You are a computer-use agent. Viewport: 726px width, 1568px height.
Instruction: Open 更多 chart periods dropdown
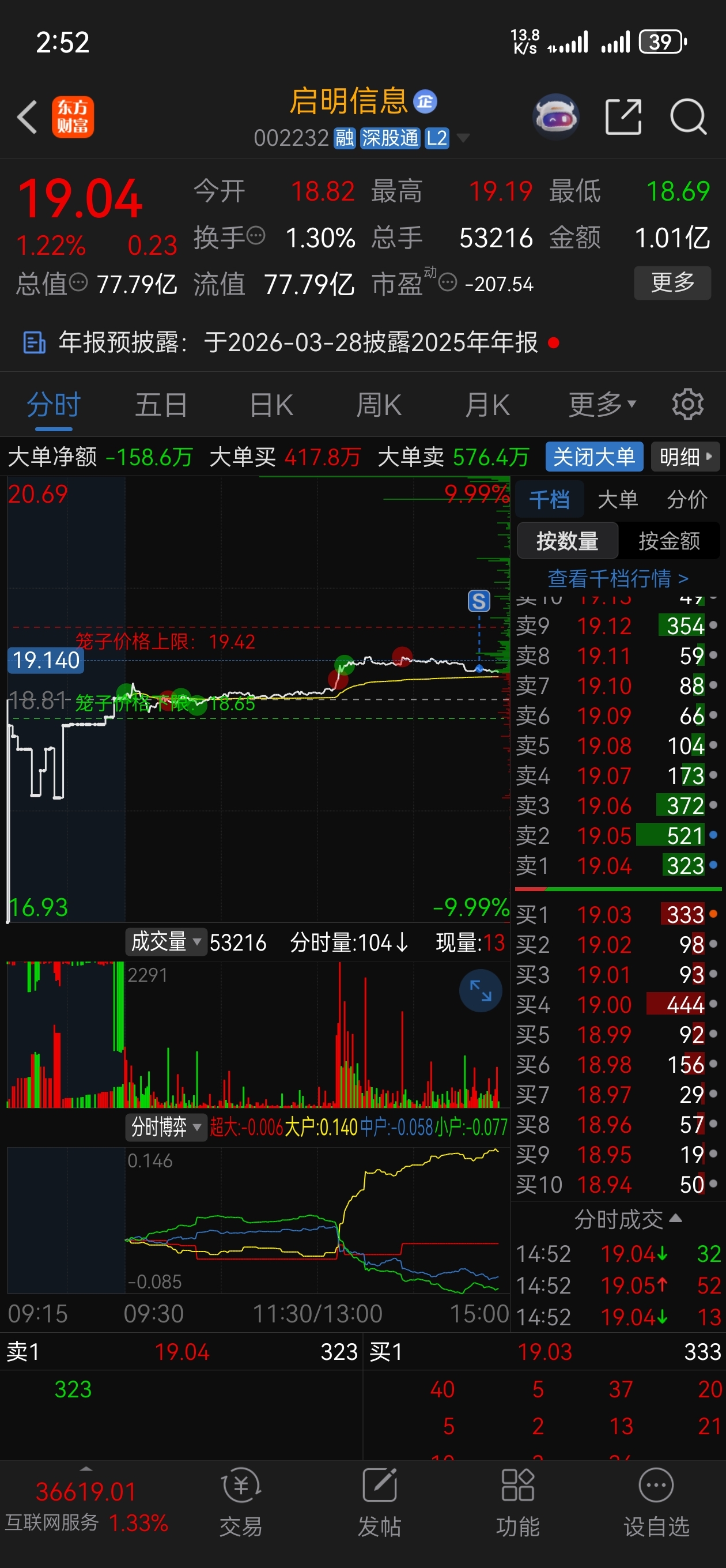click(603, 404)
